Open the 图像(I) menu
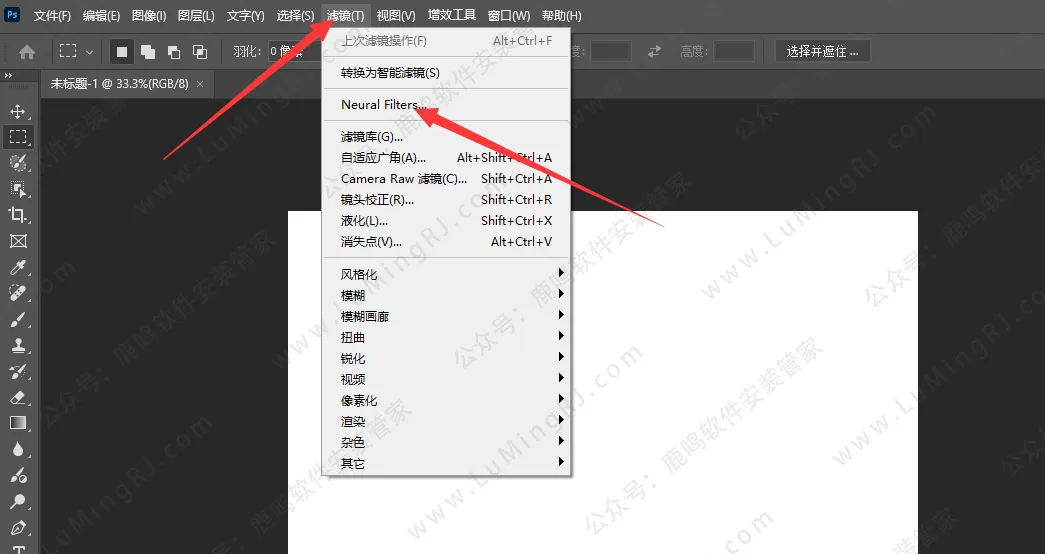 (x=149, y=15)
